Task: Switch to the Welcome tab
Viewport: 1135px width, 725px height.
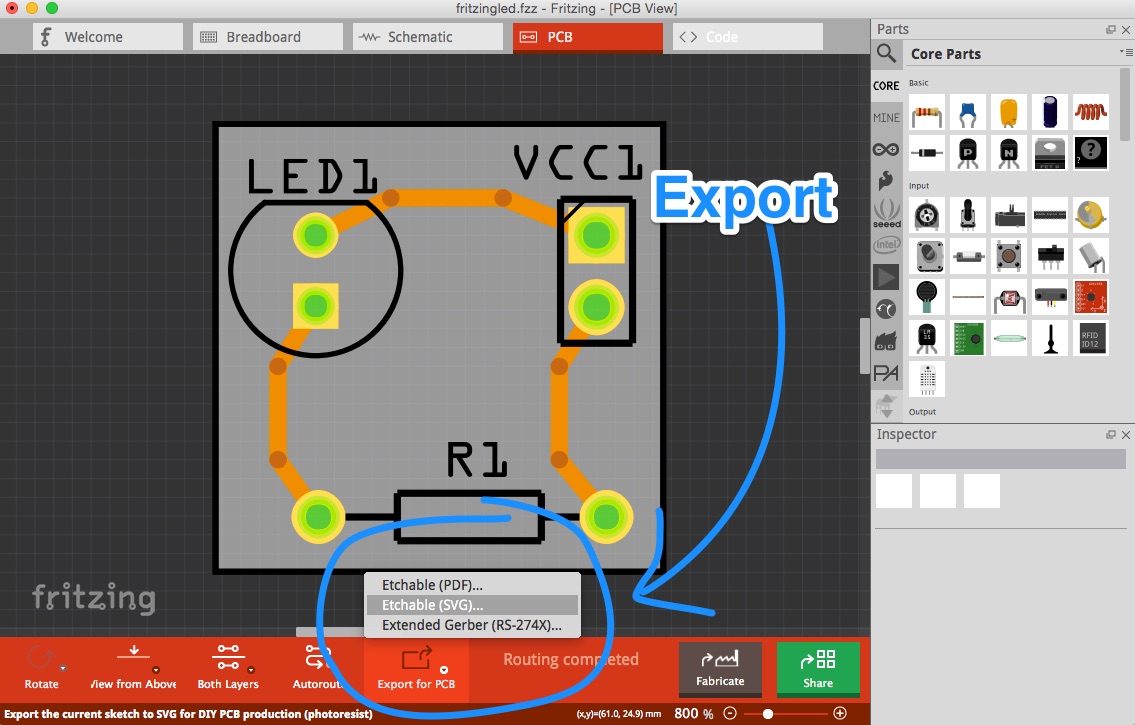Action: pyautogui.click(x=108, y=37)
